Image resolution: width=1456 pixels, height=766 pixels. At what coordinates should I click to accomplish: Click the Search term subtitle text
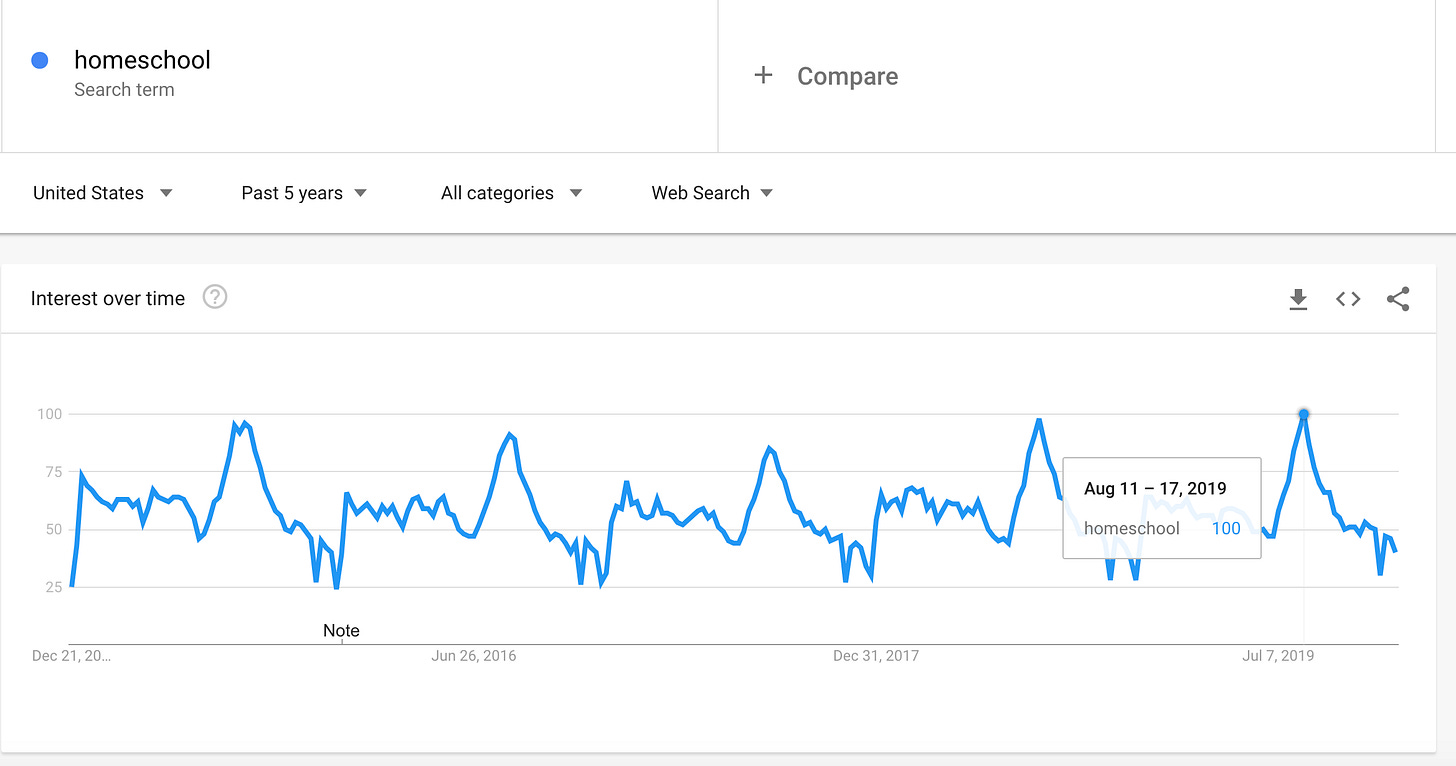[x=124, y=90]
